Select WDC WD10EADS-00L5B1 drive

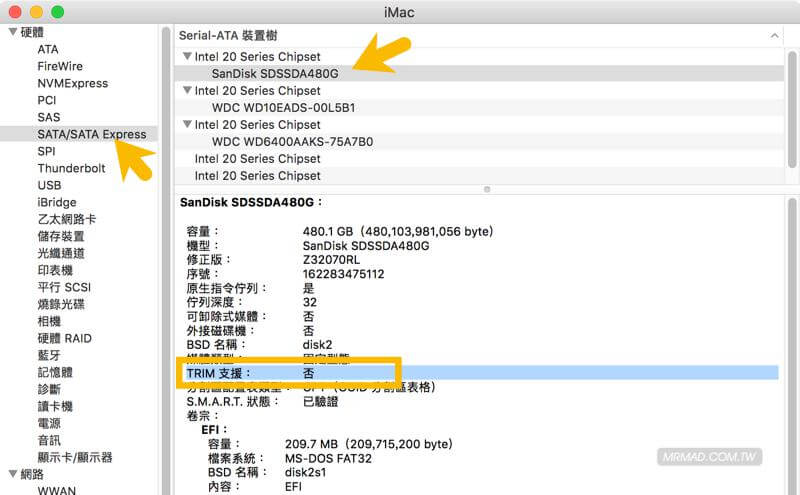tap(283, 108)
